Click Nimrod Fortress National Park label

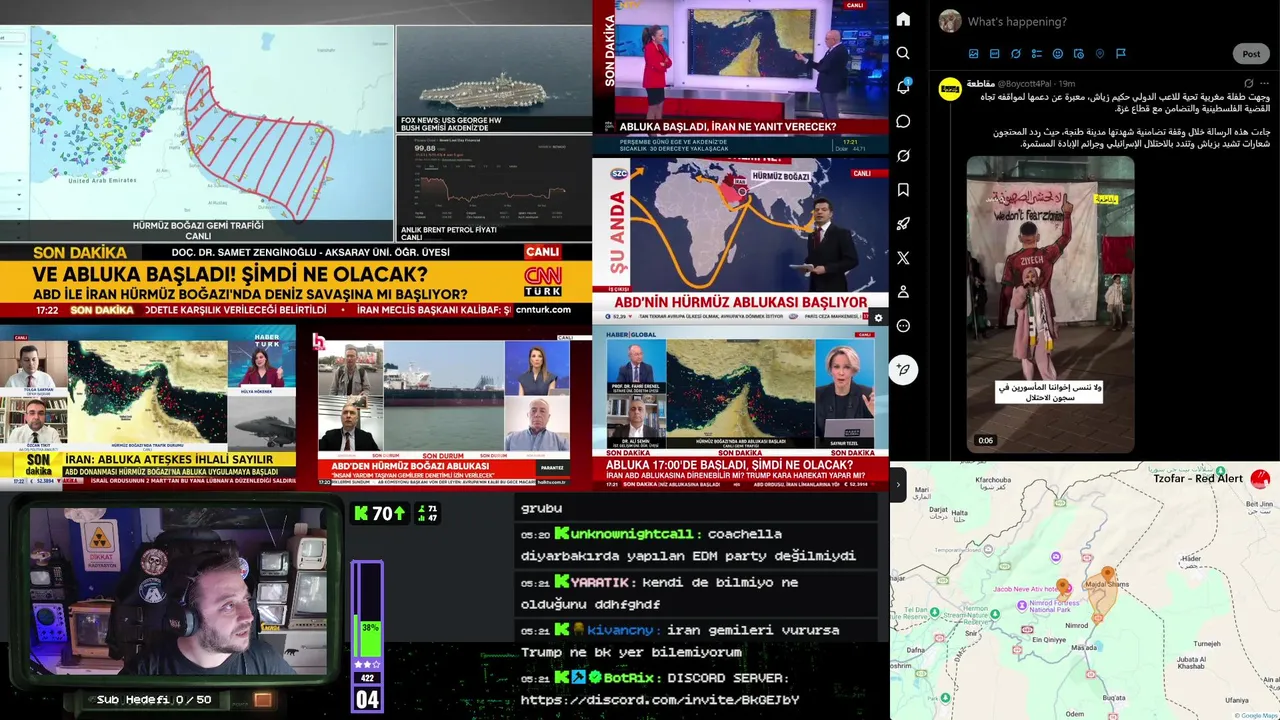point(1053,604)
